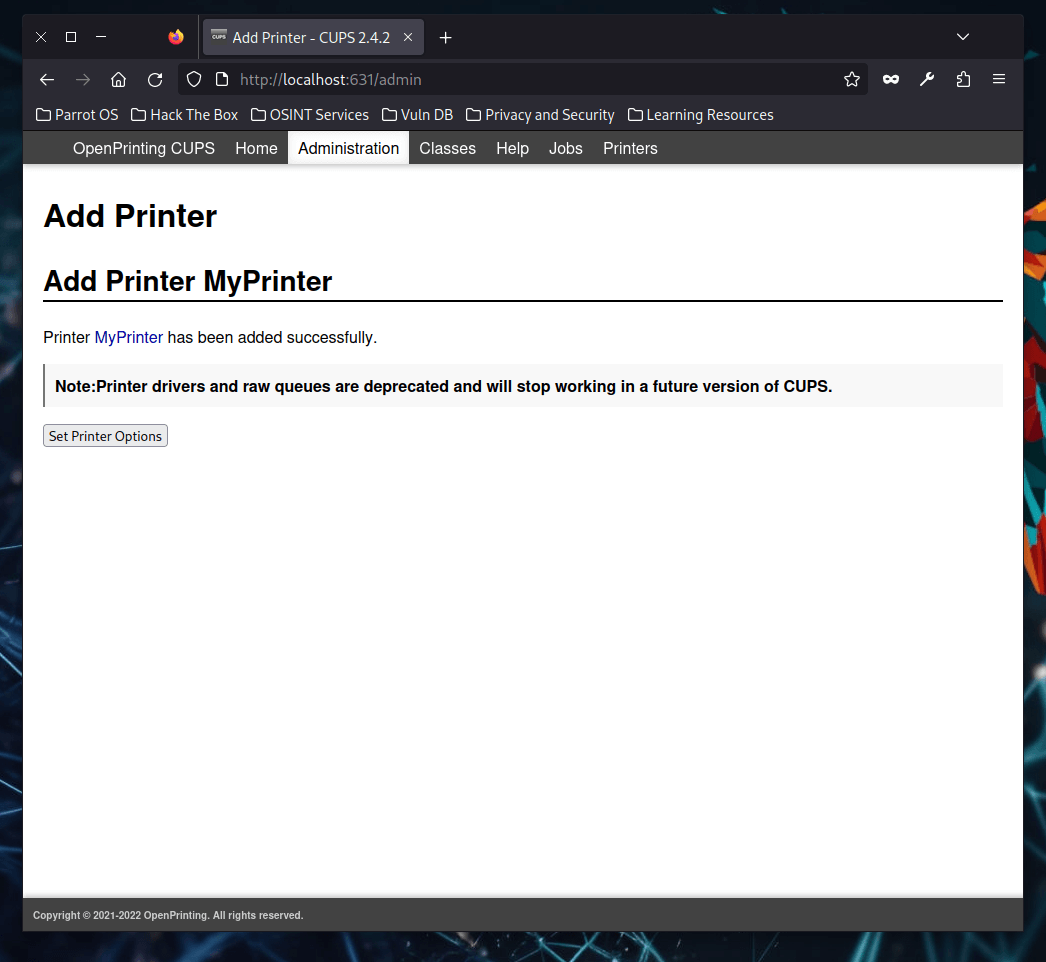Viewport: 1046px width, 962px height.
Task: Open the MyPrinter link
Action: click(128, 337)
